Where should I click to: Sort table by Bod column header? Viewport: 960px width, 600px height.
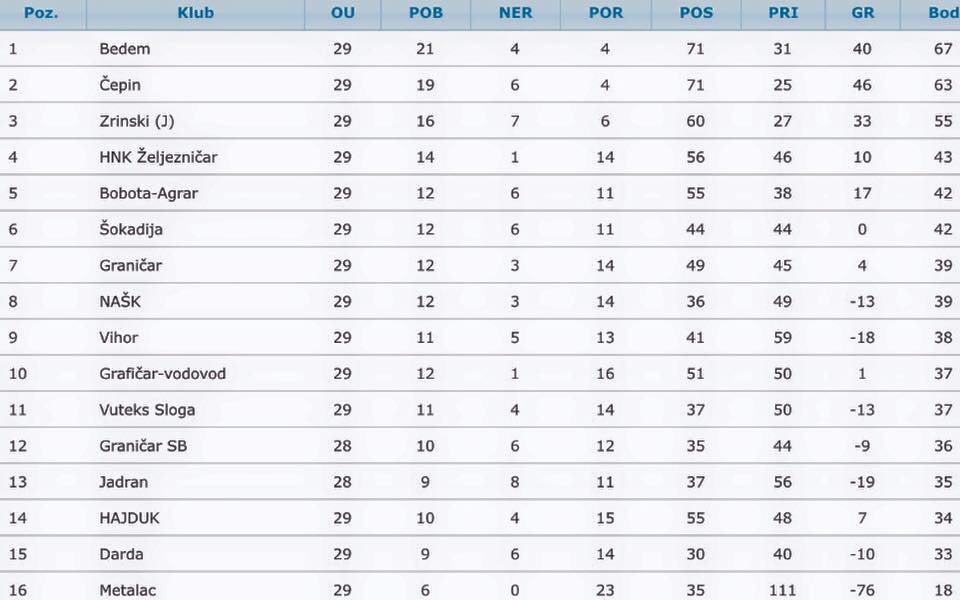942,13
